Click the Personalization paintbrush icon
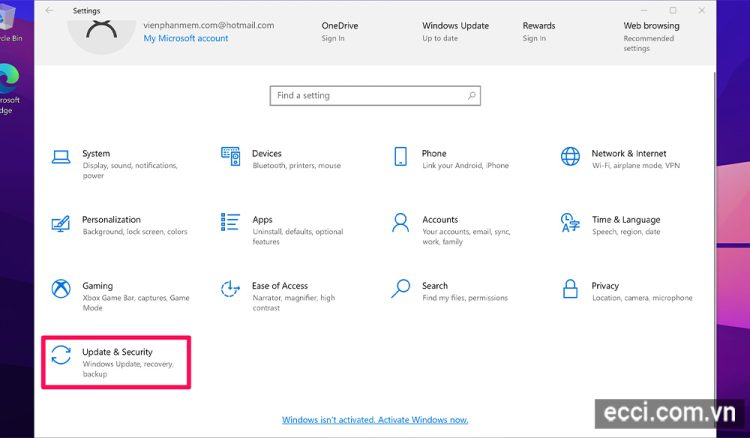Screen dimensions: 750x438 61,223
